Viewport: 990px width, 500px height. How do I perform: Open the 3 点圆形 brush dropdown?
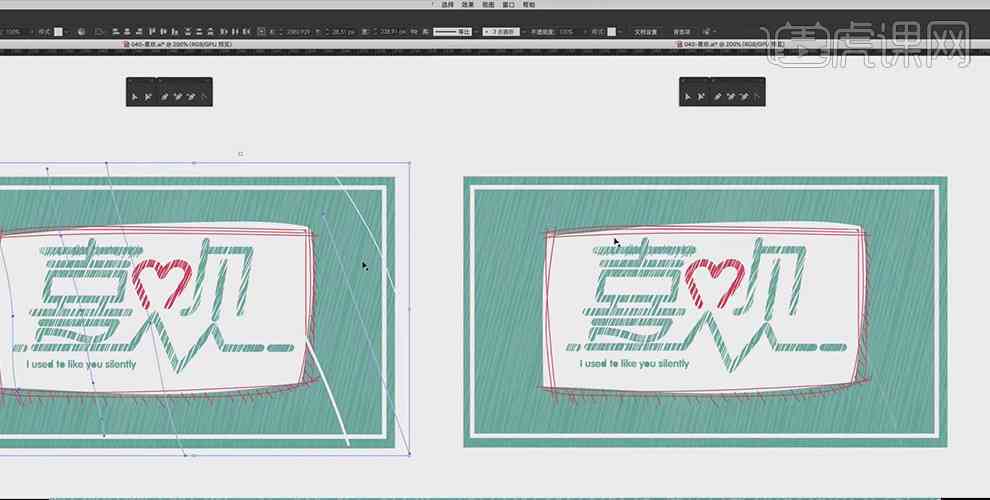[502, 32]
